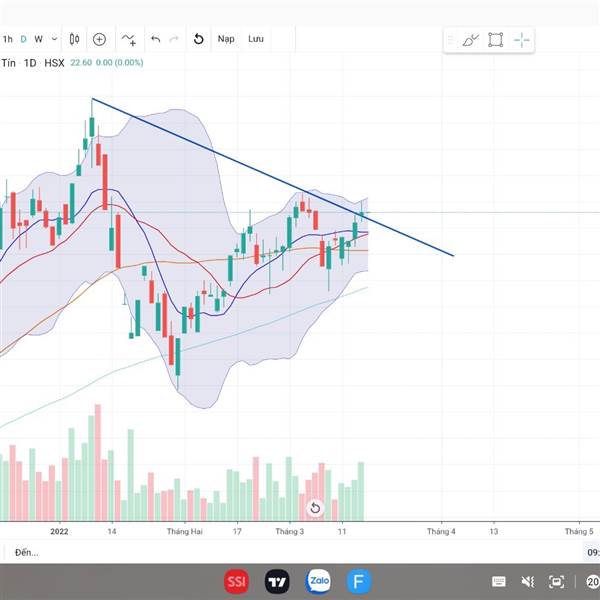The width and height of the screenshot is (600, 600).
Task: Expand the timeframe dropdown arrow
Action: click(x=54, y=39)
